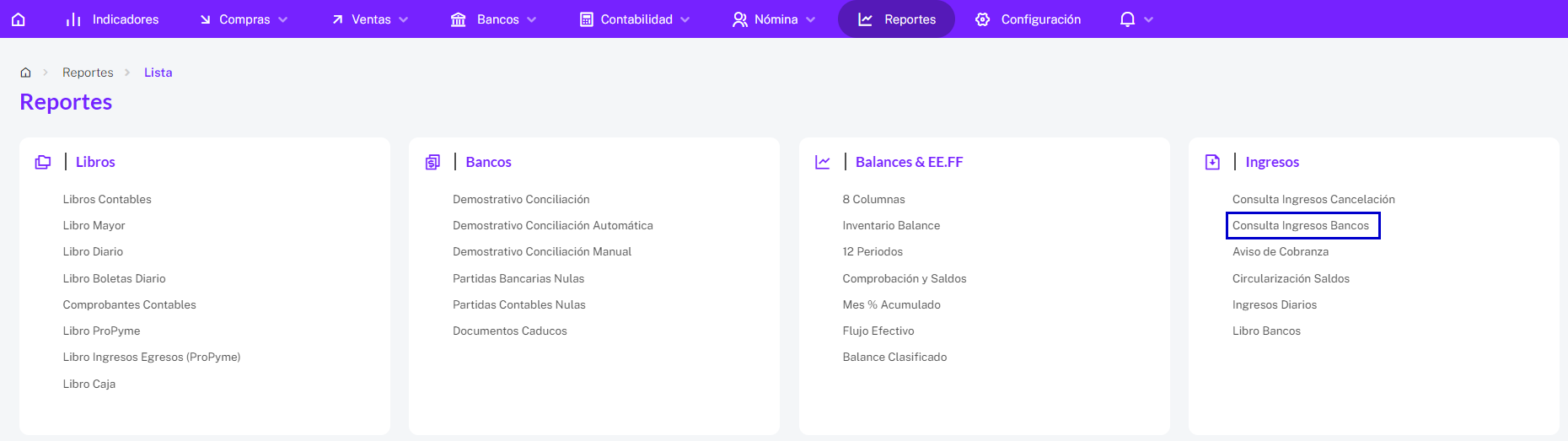This screenshot has width=1568, height=441.
Task: Click the Ingresos section download icon
Action: [x=1212, y=162]
